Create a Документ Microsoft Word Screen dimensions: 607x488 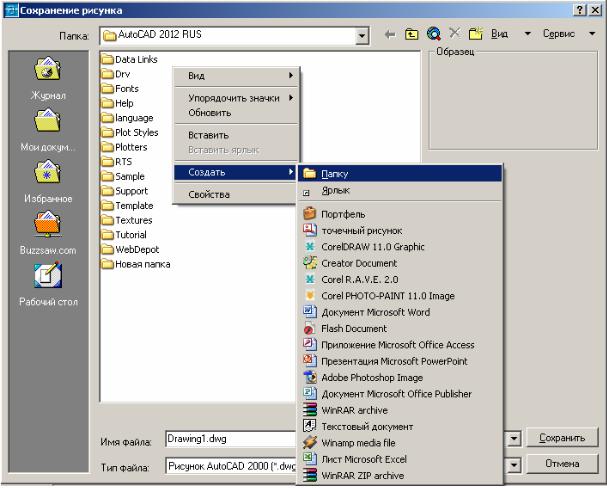pyautogui.click(x=400, y=312)
